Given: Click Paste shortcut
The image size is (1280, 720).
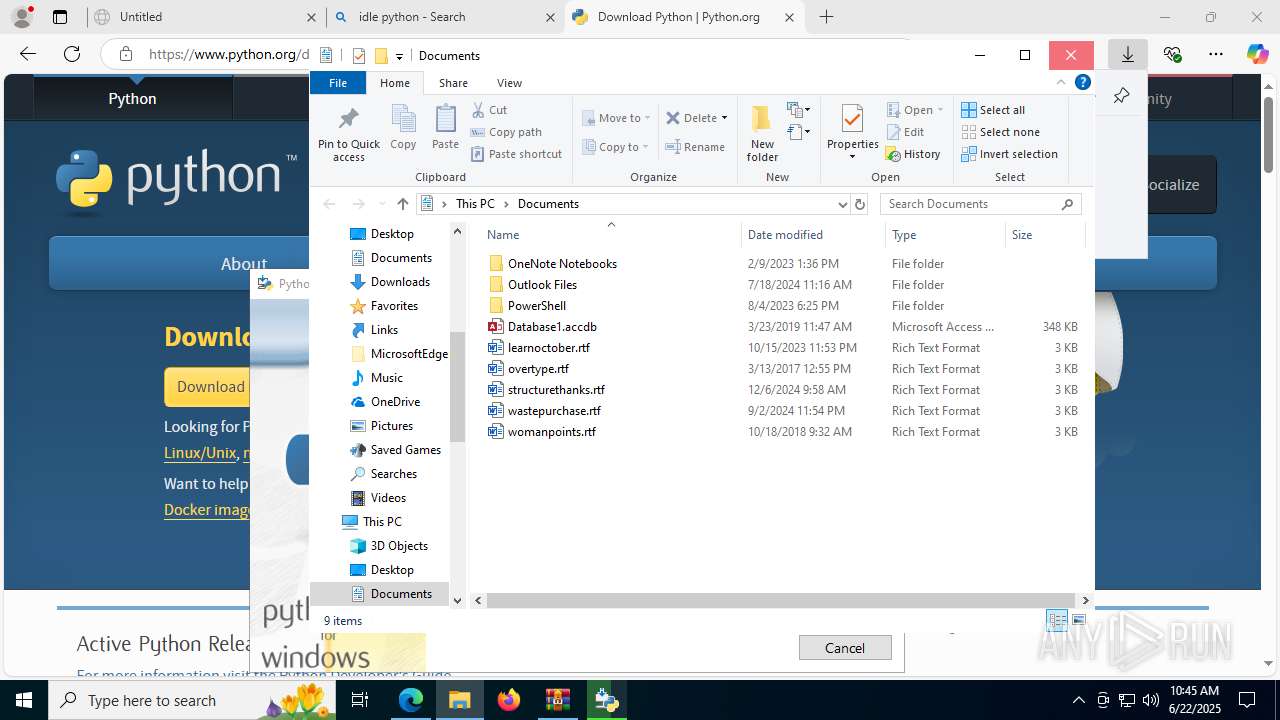Looking at the screenshot, I should click(x=516, y=154).
